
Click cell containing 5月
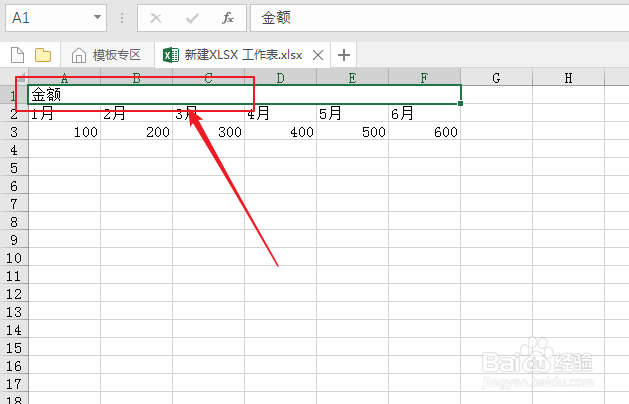tap(353, 114)
